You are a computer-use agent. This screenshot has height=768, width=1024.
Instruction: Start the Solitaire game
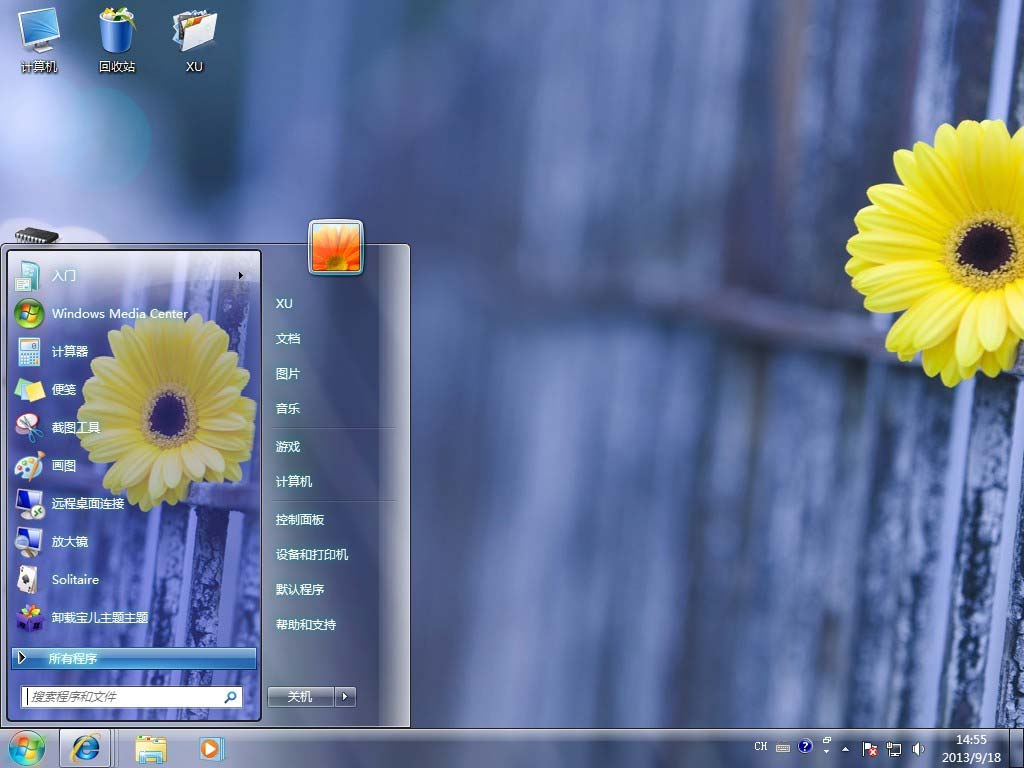click(x=75, y=579)
